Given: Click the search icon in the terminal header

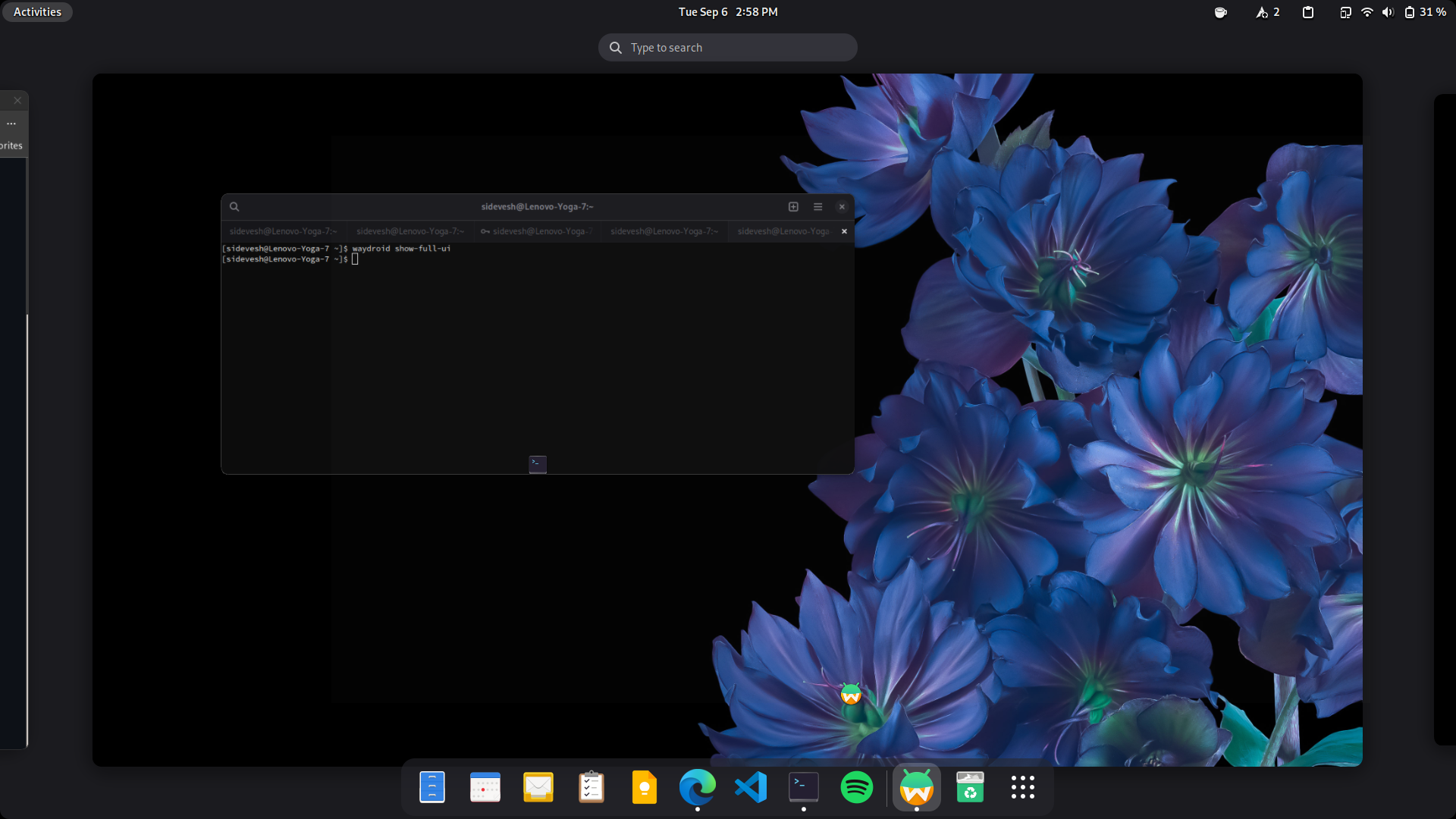Looking at the screenshot, I should point(234,206).
